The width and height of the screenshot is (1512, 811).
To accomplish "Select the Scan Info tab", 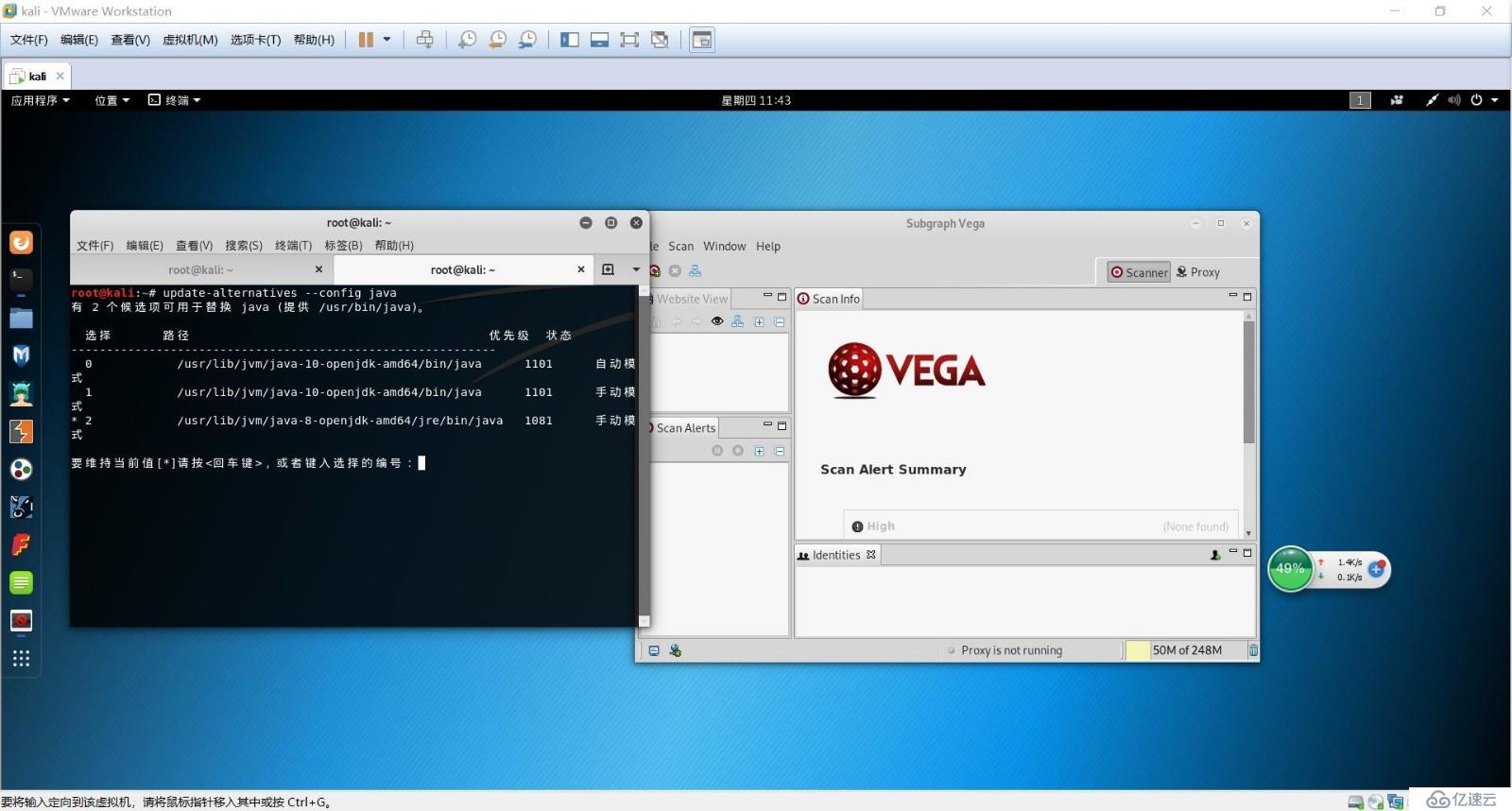I will tap(829, 299).
